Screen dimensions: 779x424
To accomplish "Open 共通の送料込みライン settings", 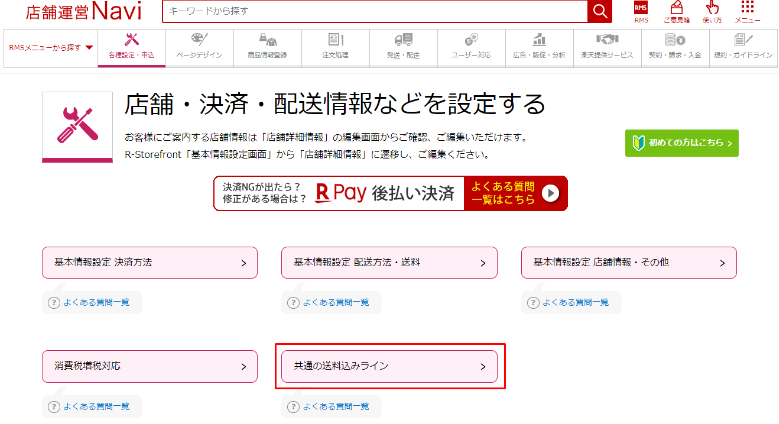I will pyautogui.click(x=389, y=366).
